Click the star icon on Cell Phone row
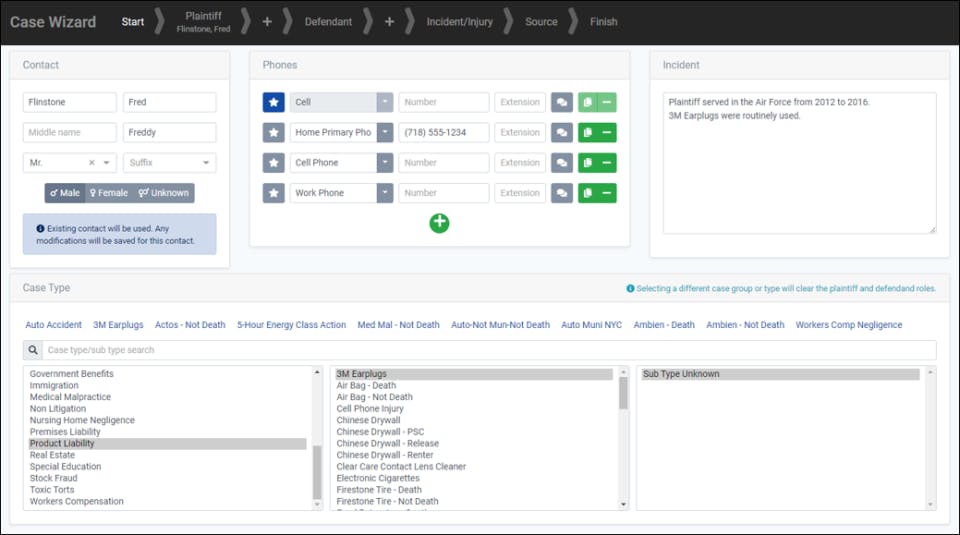960x535 pixels. coord(274,163)
